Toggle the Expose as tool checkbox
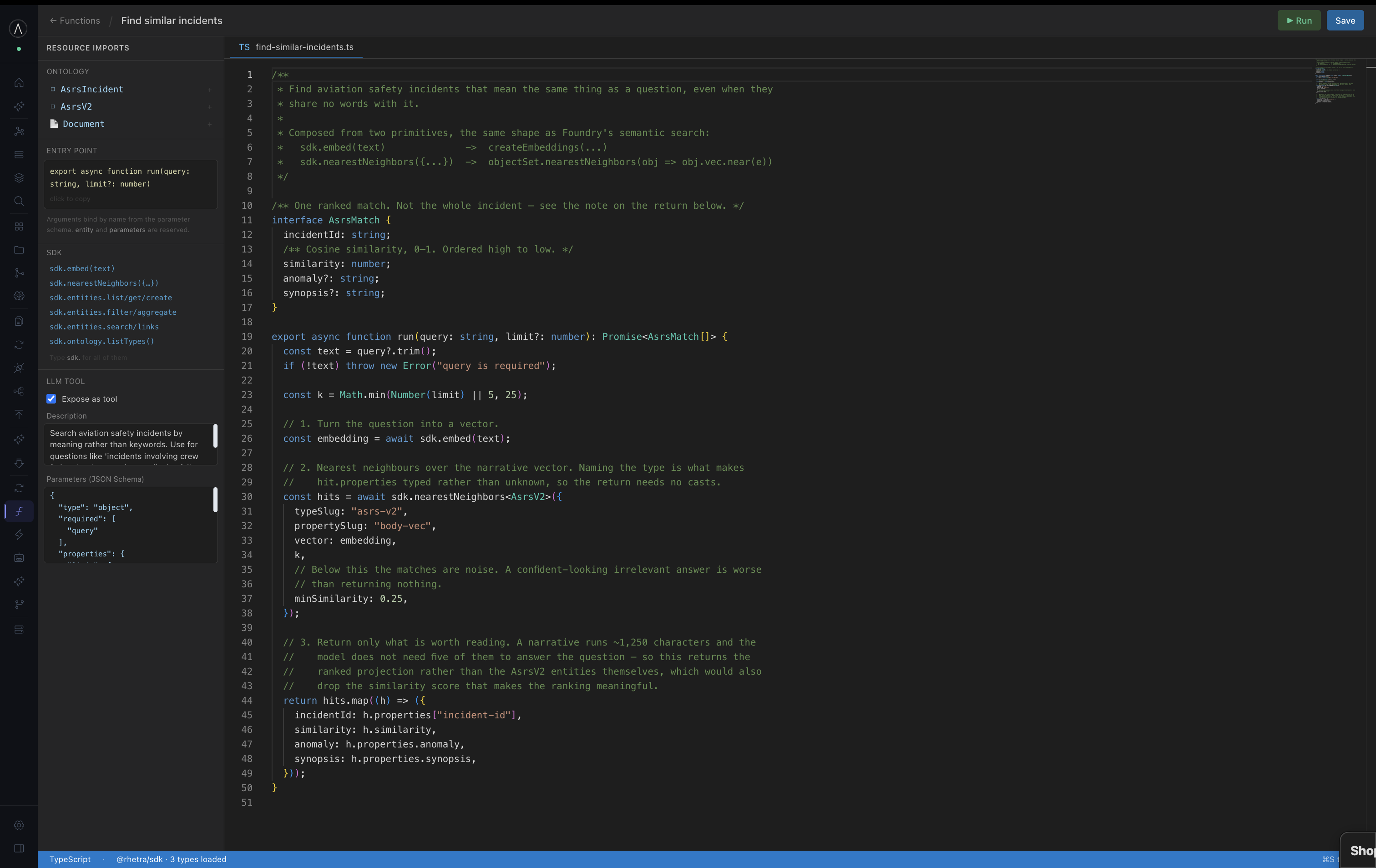 click(51, 399)
